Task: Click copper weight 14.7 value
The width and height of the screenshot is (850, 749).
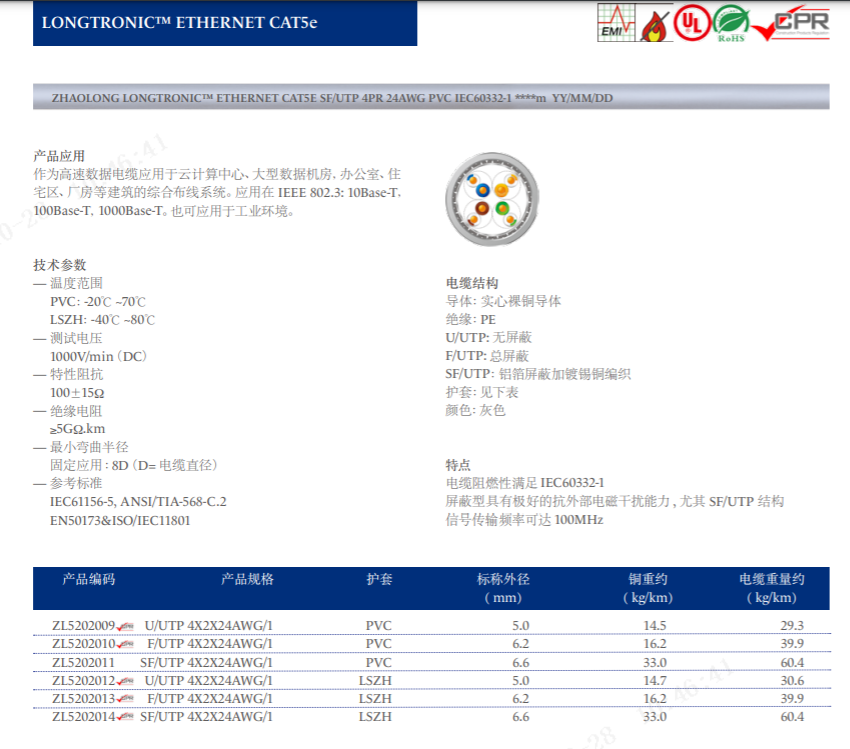Action: pos(655,680)
